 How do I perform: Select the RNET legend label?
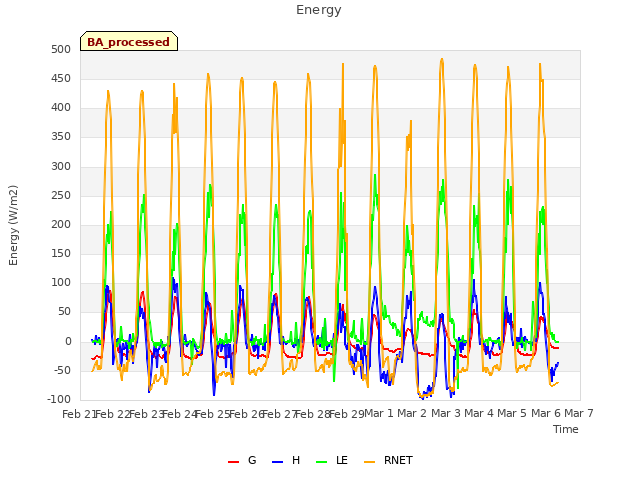(398, 460)
